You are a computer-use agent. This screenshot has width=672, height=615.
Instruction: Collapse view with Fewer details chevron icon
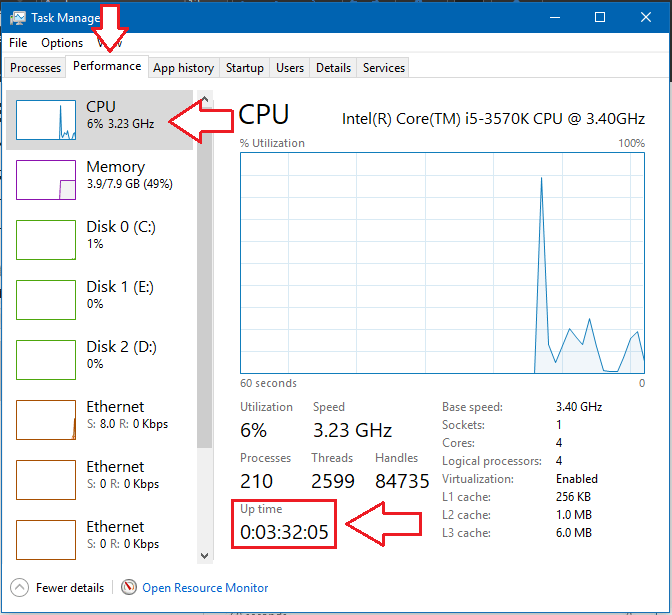tap(19, 588)
